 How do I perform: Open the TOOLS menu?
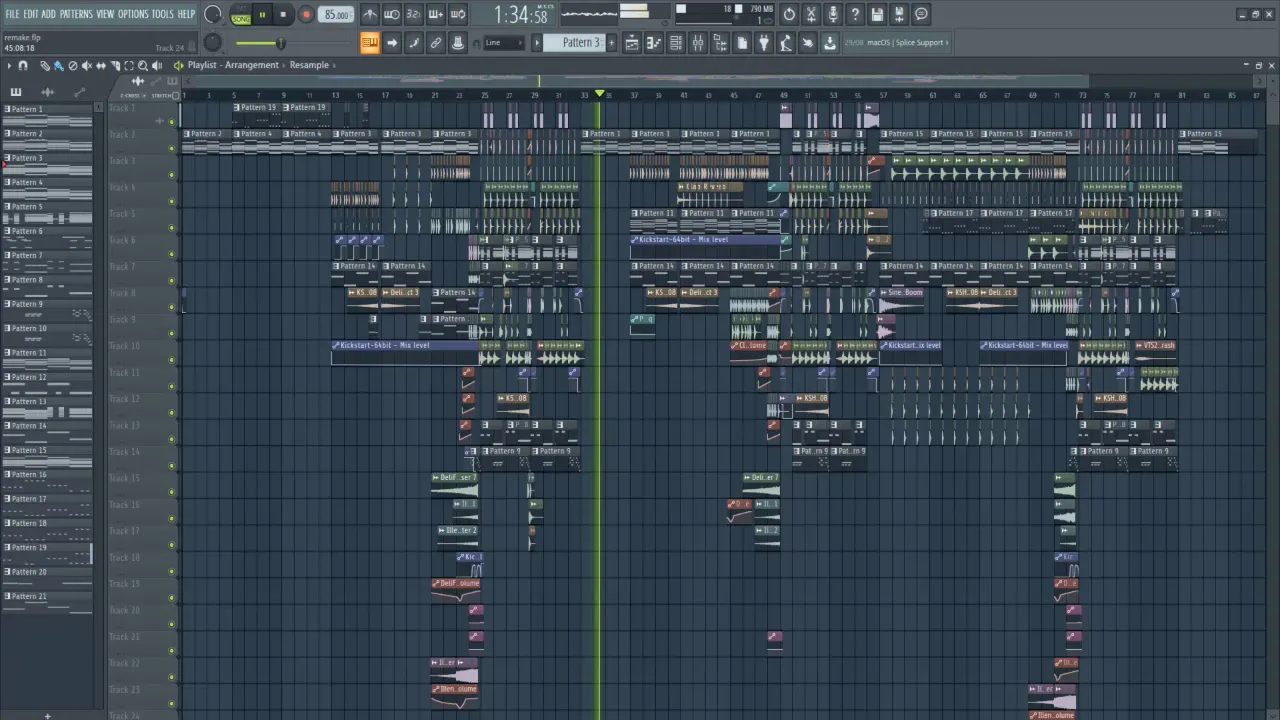[x=163, y=14]
